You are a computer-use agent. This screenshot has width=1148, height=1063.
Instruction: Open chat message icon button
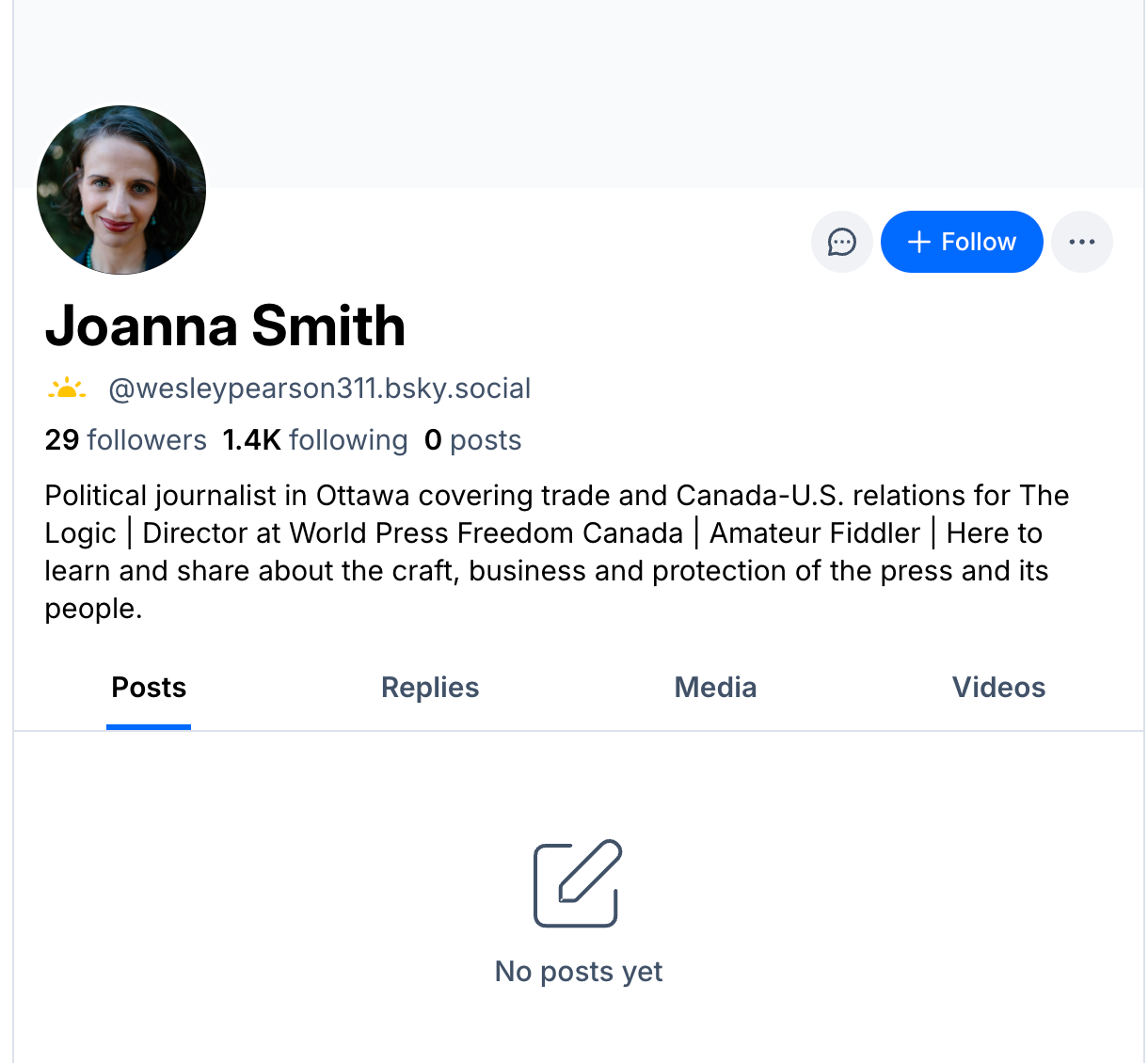[841, 242]
